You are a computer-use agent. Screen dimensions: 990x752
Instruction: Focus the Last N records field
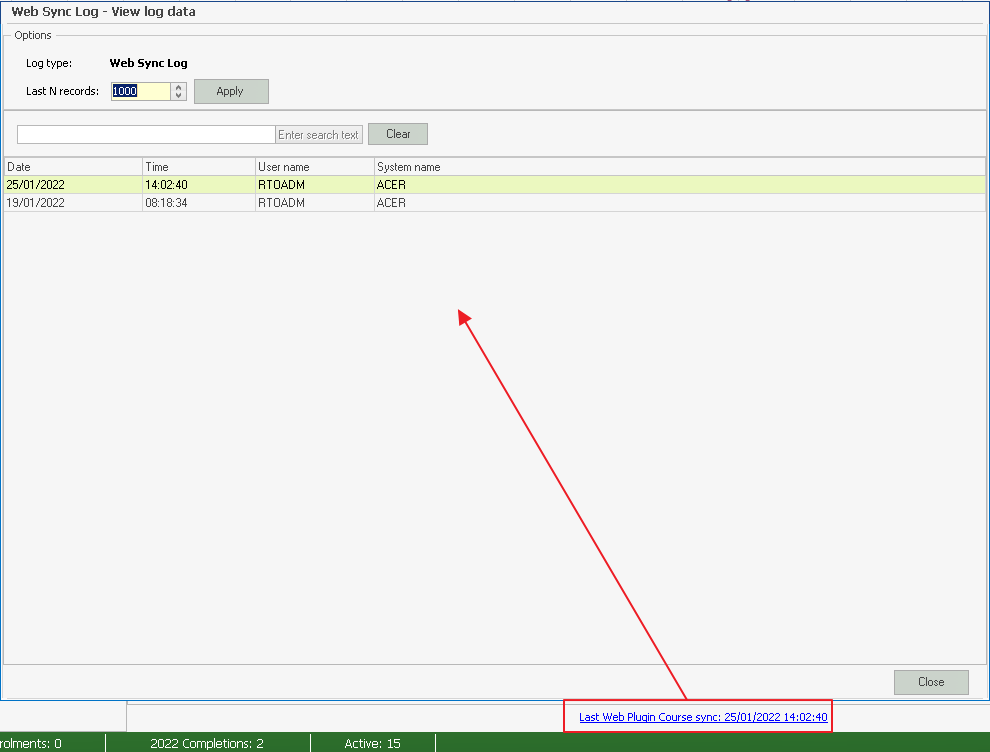(x=141, y=91)
